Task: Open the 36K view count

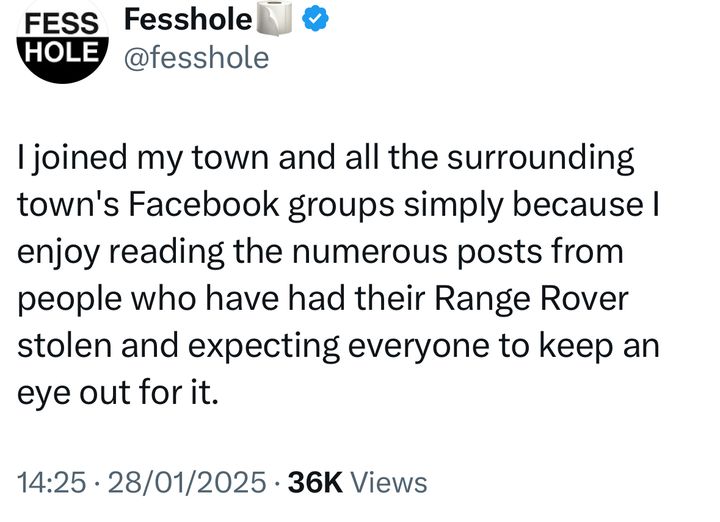Action: click(315, 482)
